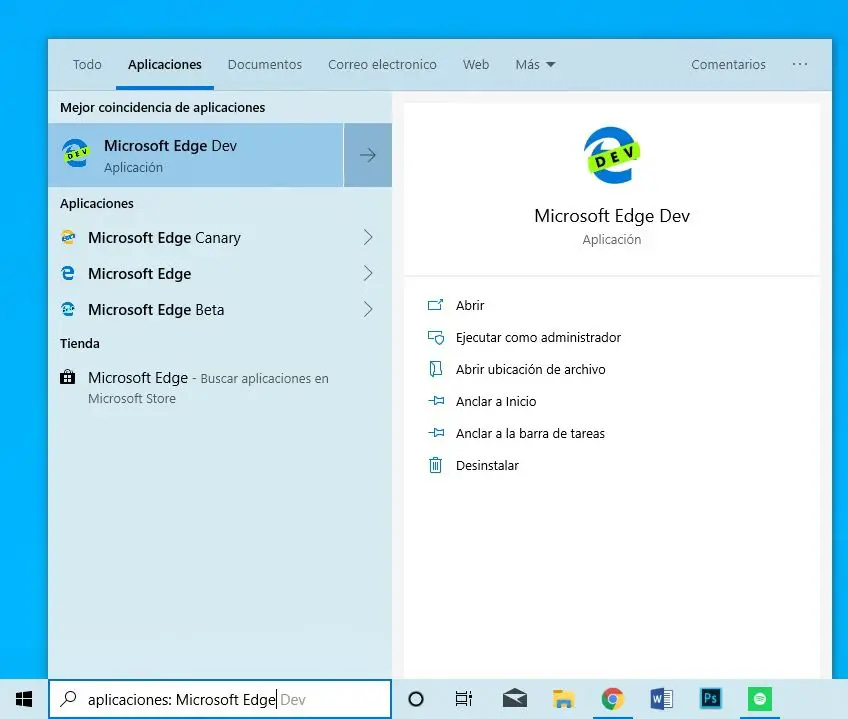Click the blue Microsoft Edge icon

pyautogui.click(x=68, y=273)
